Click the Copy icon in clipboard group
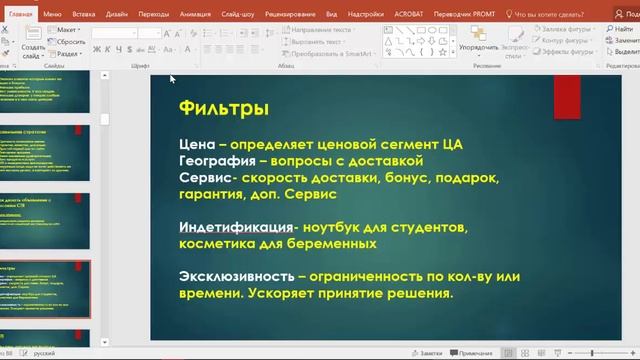The height and width of the screenshot is (360, 640). (x=5, y=42)
